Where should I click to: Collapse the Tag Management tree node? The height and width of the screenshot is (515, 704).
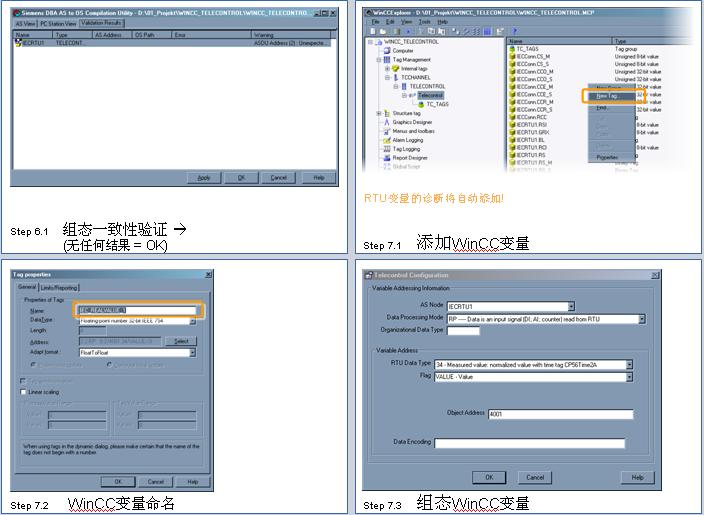379,60
